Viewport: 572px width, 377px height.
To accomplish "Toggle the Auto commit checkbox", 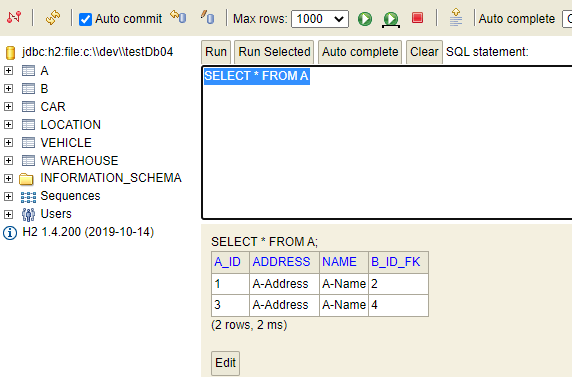I will point(85,19).
